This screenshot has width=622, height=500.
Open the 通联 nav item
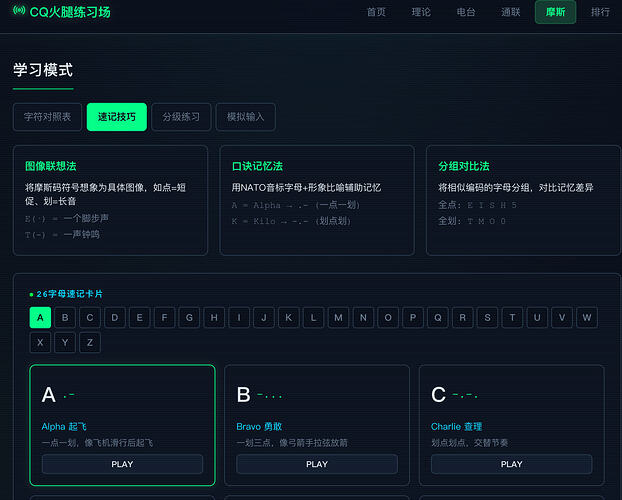point(511,12)
